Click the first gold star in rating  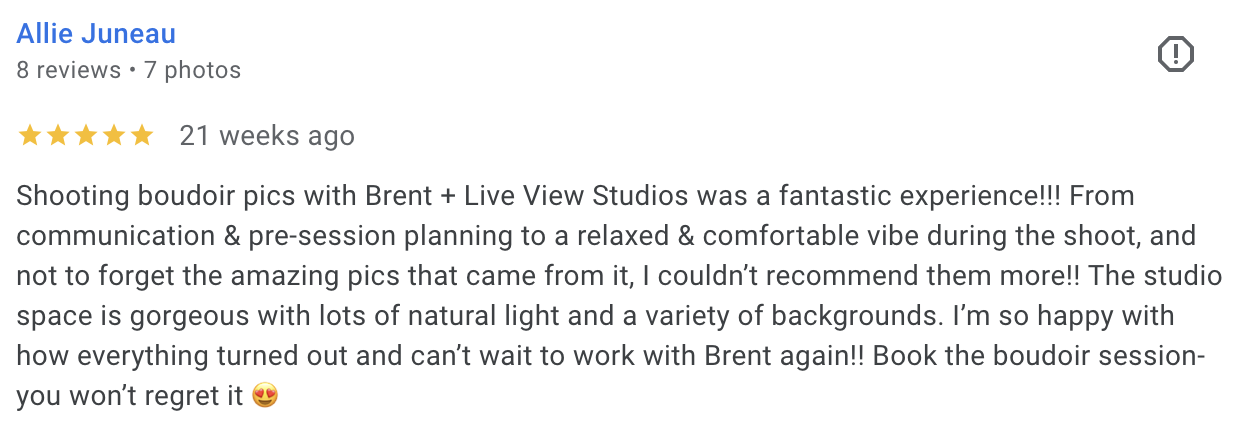[29, 135]
